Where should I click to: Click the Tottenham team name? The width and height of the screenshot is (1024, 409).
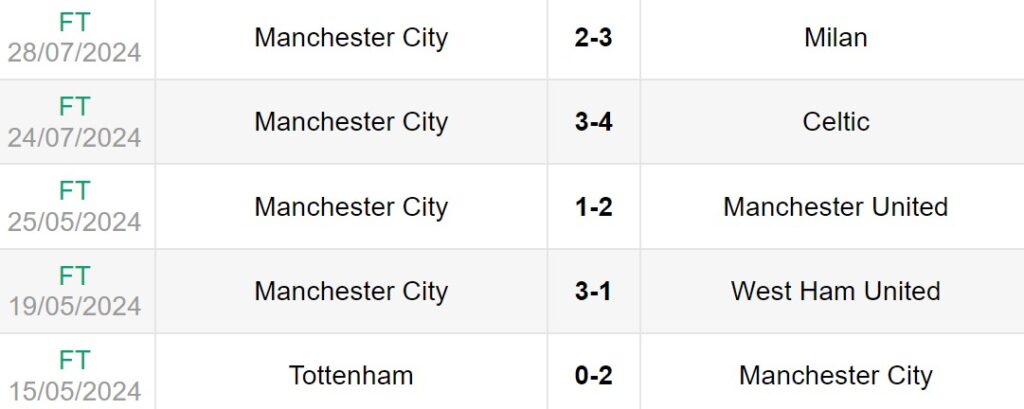351,376
